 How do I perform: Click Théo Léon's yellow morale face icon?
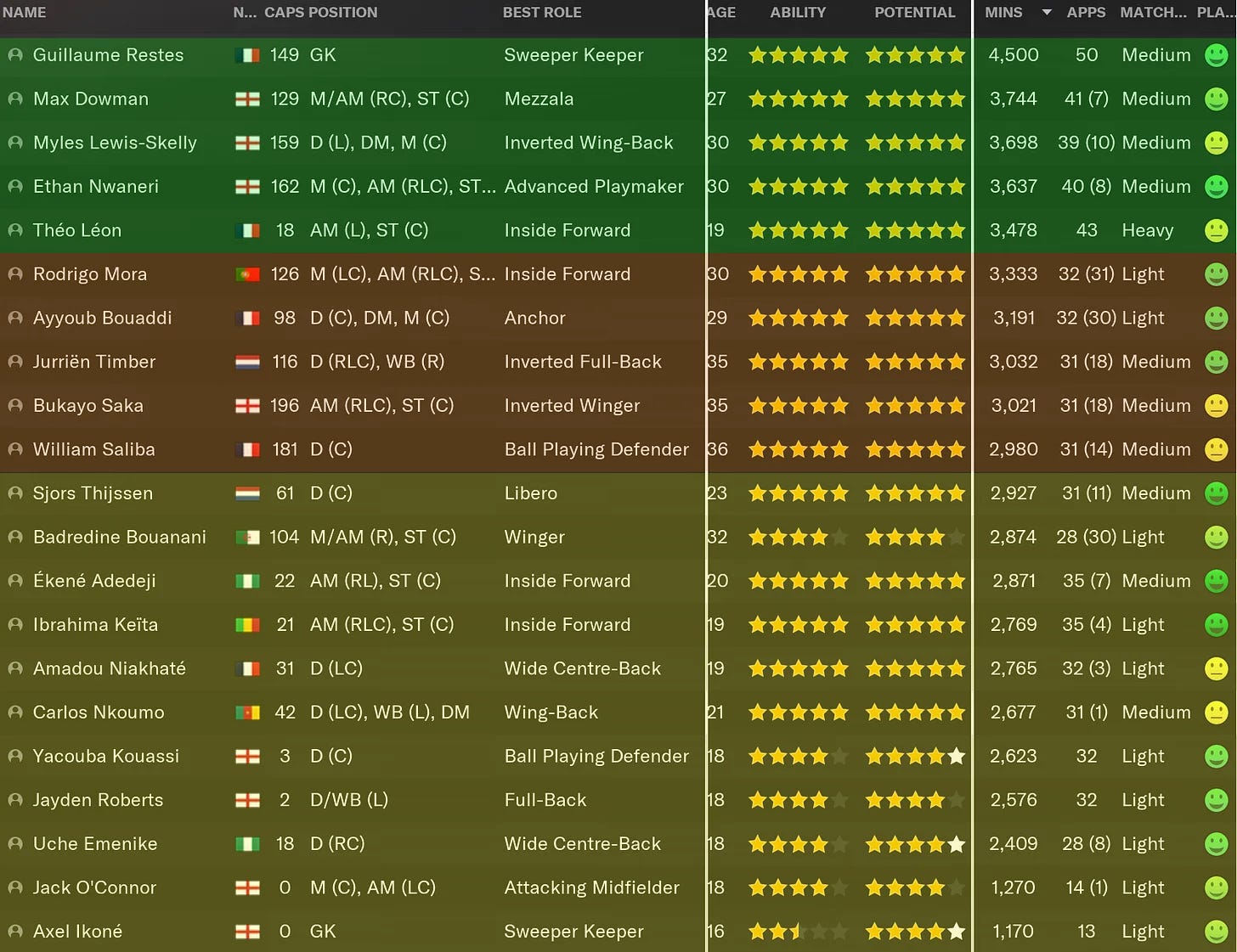click(1217, 230)
